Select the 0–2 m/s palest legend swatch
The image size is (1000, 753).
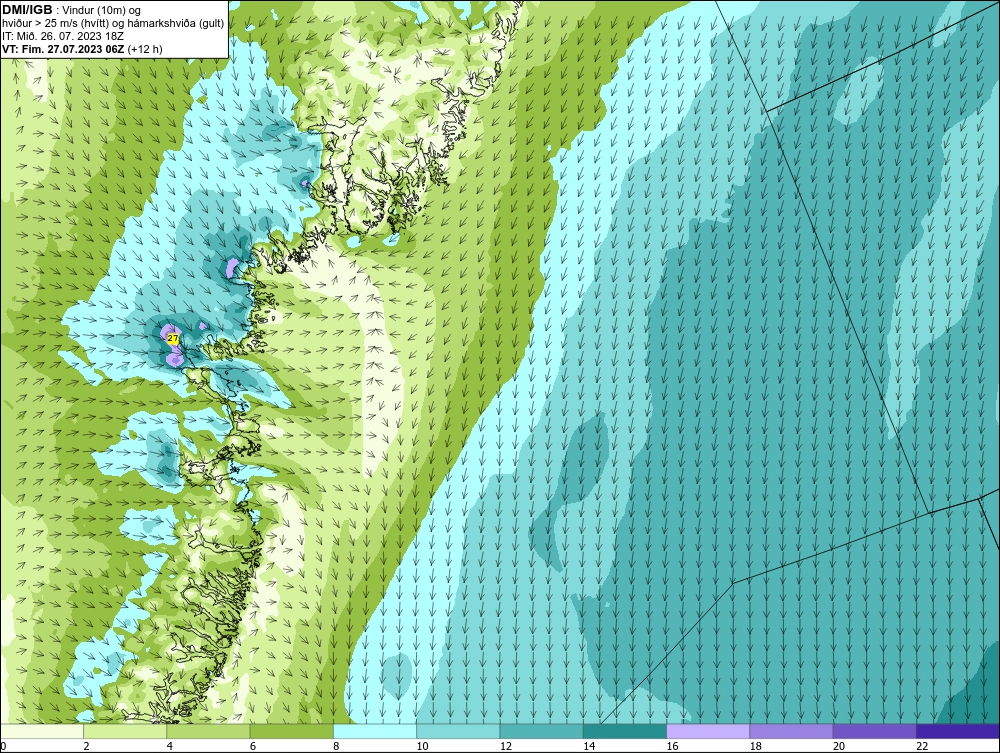(41, 731)
